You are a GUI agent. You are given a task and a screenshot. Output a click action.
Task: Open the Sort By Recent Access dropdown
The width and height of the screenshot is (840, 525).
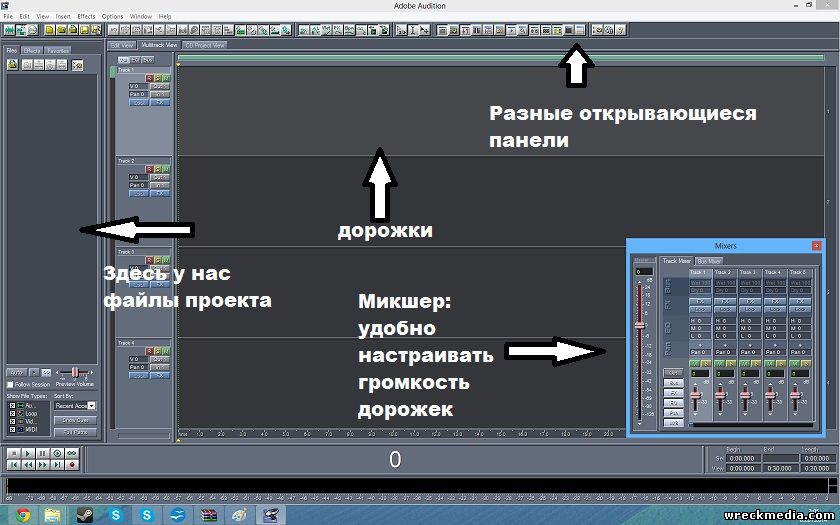point(74,406)
